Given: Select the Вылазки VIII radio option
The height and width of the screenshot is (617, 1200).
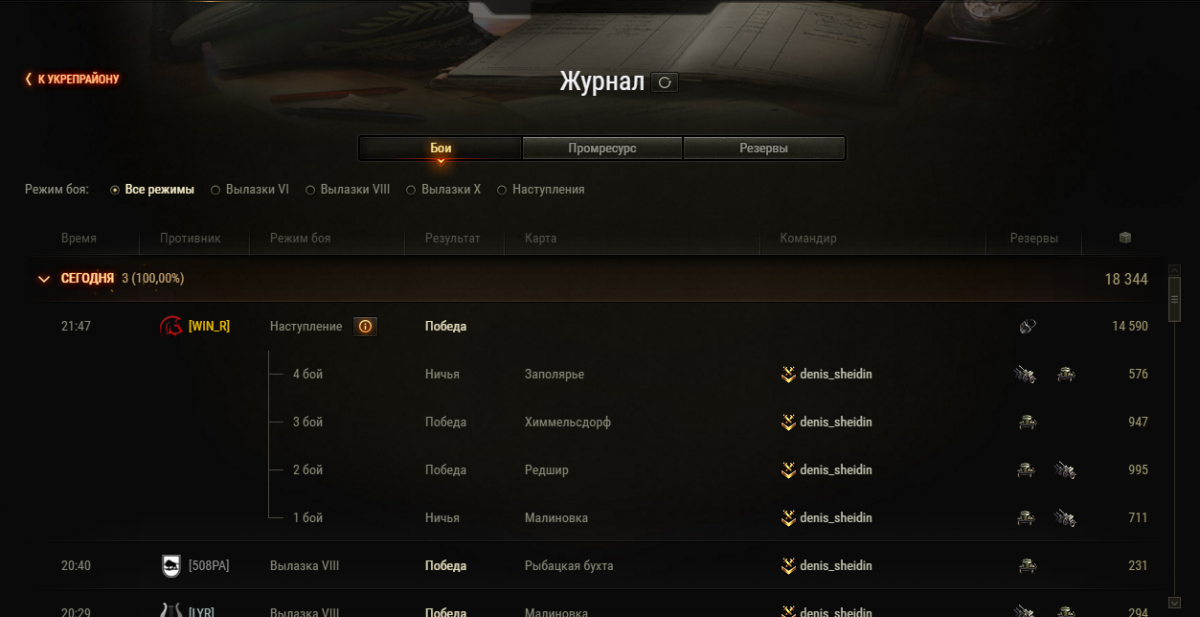Looking at the screenshot, I should point(347,189).
